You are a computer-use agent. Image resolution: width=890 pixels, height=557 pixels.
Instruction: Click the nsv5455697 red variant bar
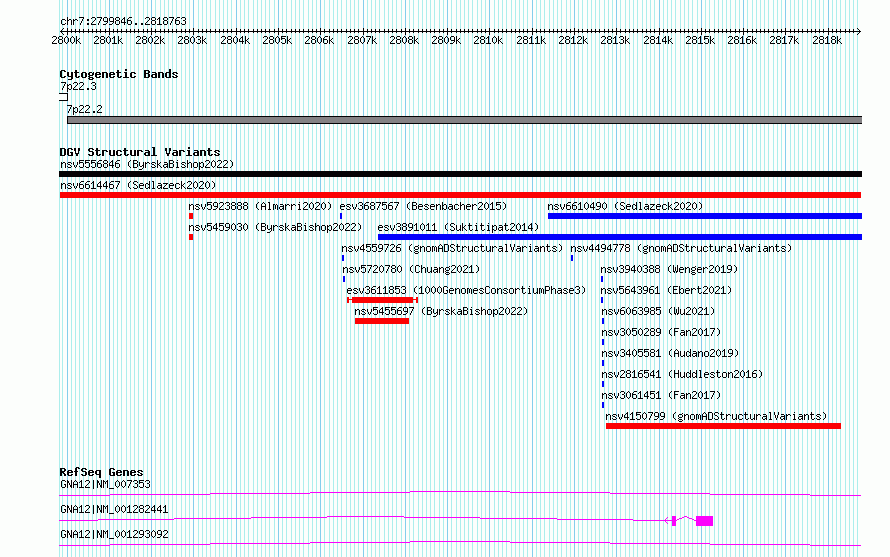click(382, 321)
